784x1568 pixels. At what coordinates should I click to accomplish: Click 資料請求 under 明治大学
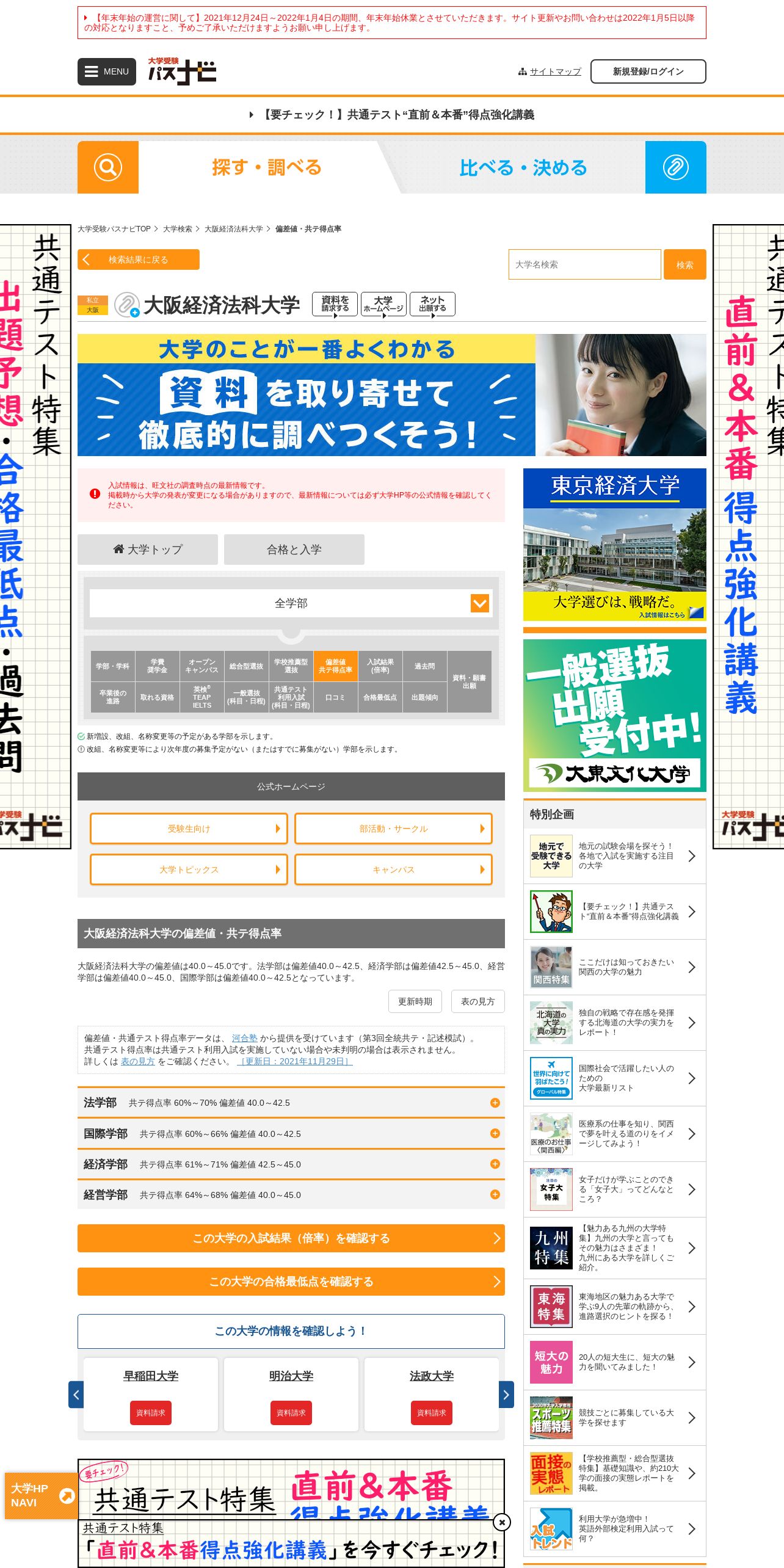[291, 1413]
